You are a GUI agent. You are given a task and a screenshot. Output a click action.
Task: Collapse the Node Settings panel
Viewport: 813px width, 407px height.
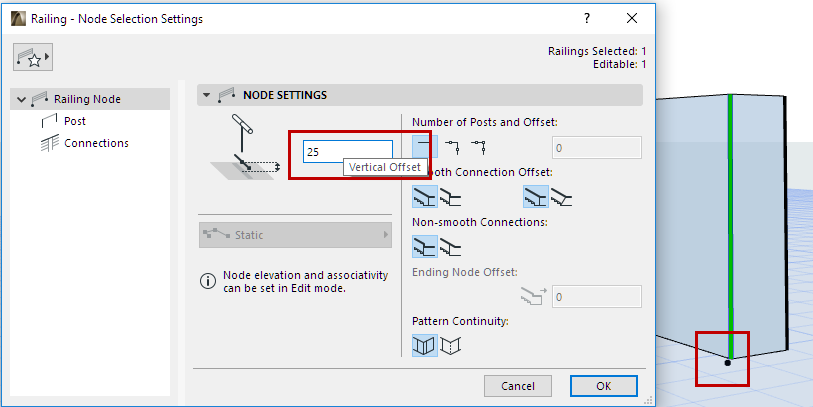(x=207, y=95)
